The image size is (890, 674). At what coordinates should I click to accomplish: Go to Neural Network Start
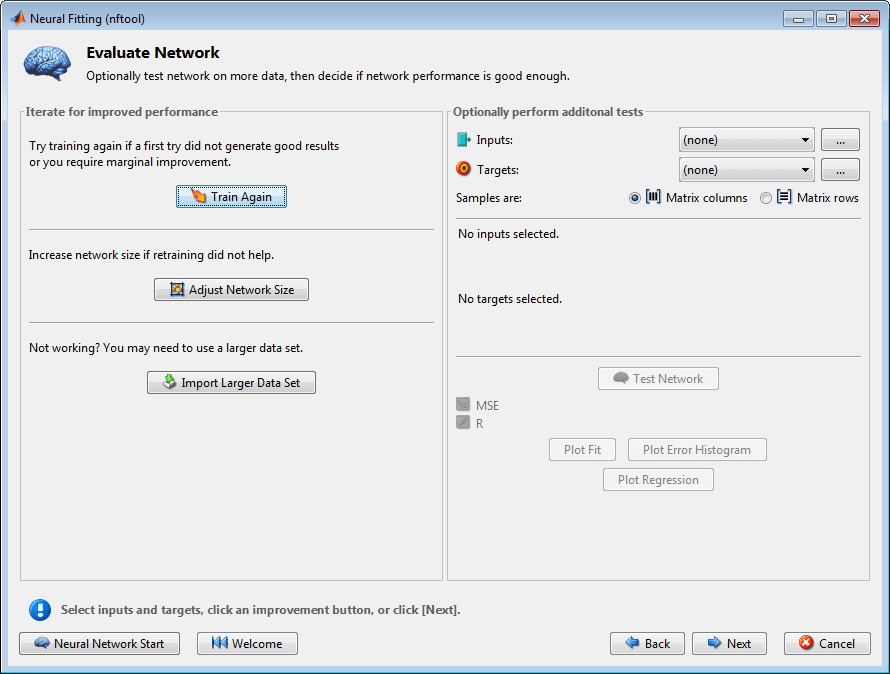(x=99, y=643)
